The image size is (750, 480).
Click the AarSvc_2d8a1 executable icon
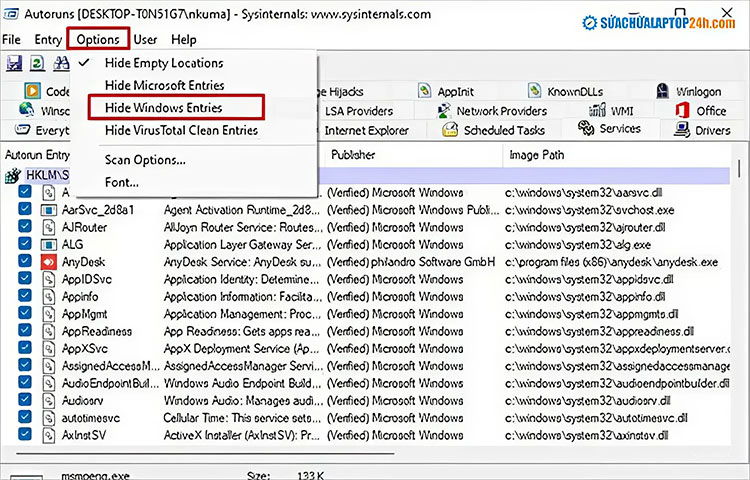pyautogui.click(x=49, y=210)
